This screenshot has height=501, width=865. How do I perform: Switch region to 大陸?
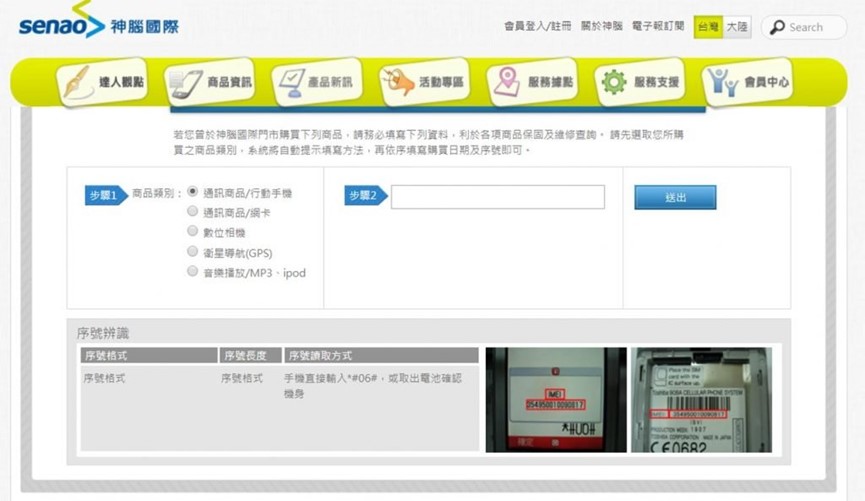(x=737, y=26)
